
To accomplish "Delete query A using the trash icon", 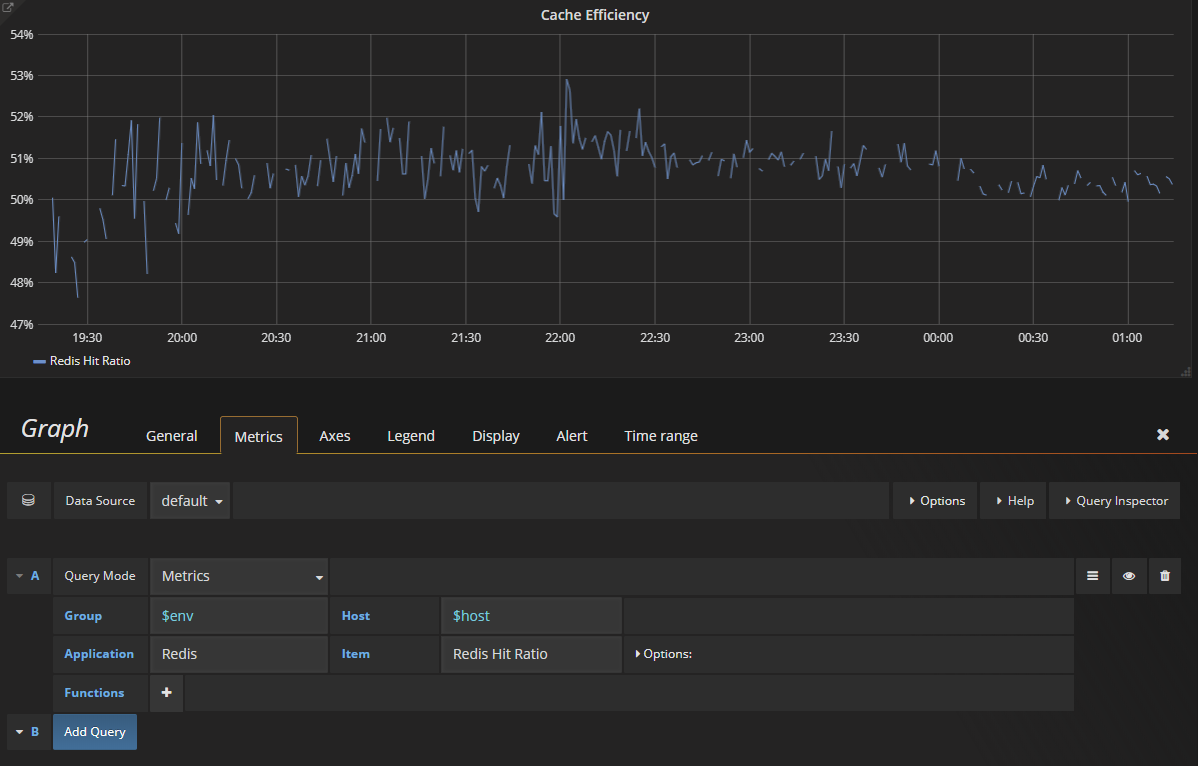I will click(1164, 575).
